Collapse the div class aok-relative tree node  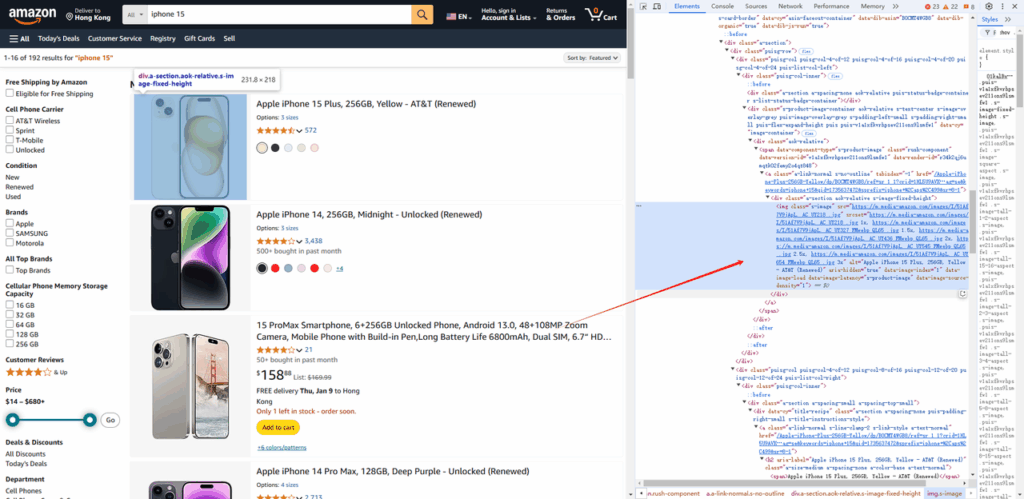tap(750, 141)
